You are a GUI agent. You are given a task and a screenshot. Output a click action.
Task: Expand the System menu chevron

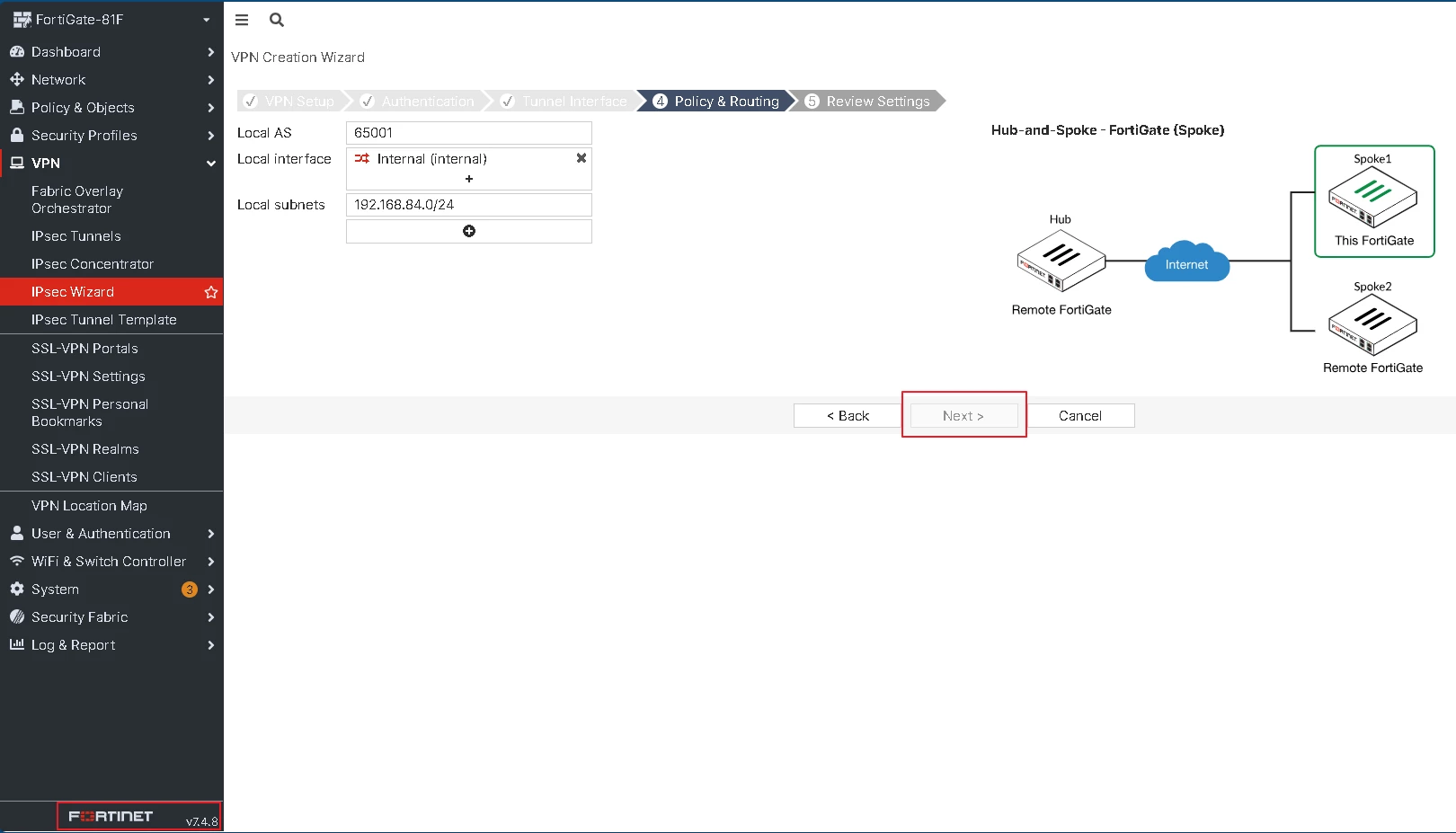click(211, 589)
